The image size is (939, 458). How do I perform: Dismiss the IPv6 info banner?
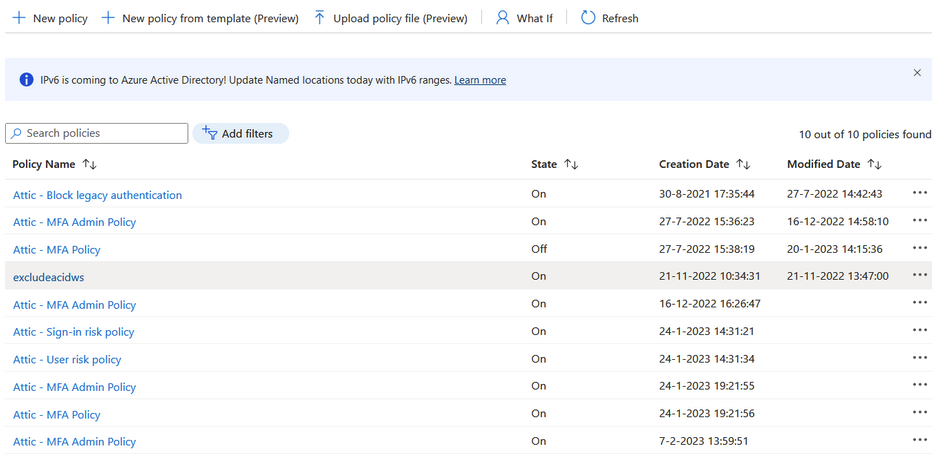click(x=917, y=73)
